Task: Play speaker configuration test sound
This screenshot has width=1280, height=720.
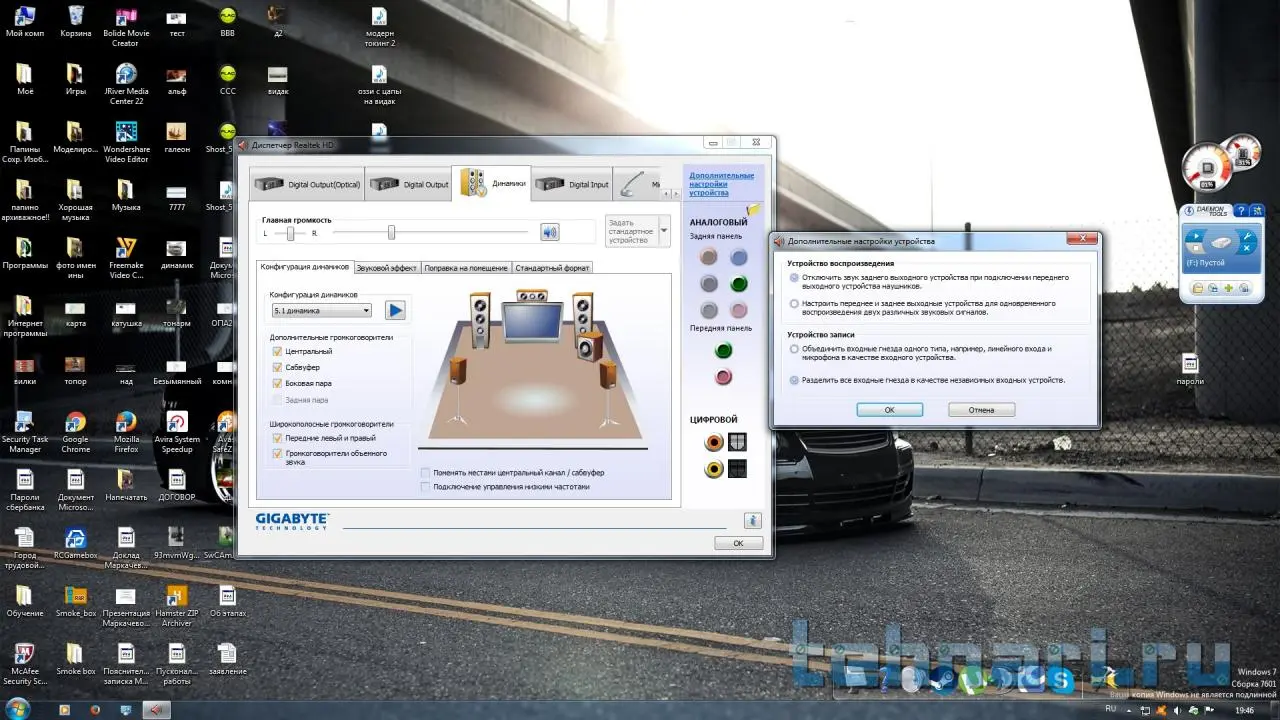Action: click(395, 310)
